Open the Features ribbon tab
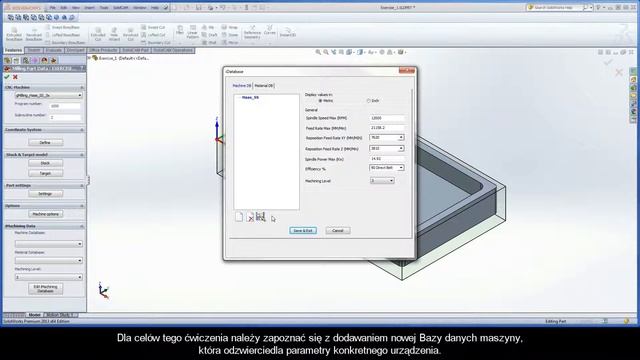Image resolution: width=640 pixels, height=360 pixels. pos(13,50)
